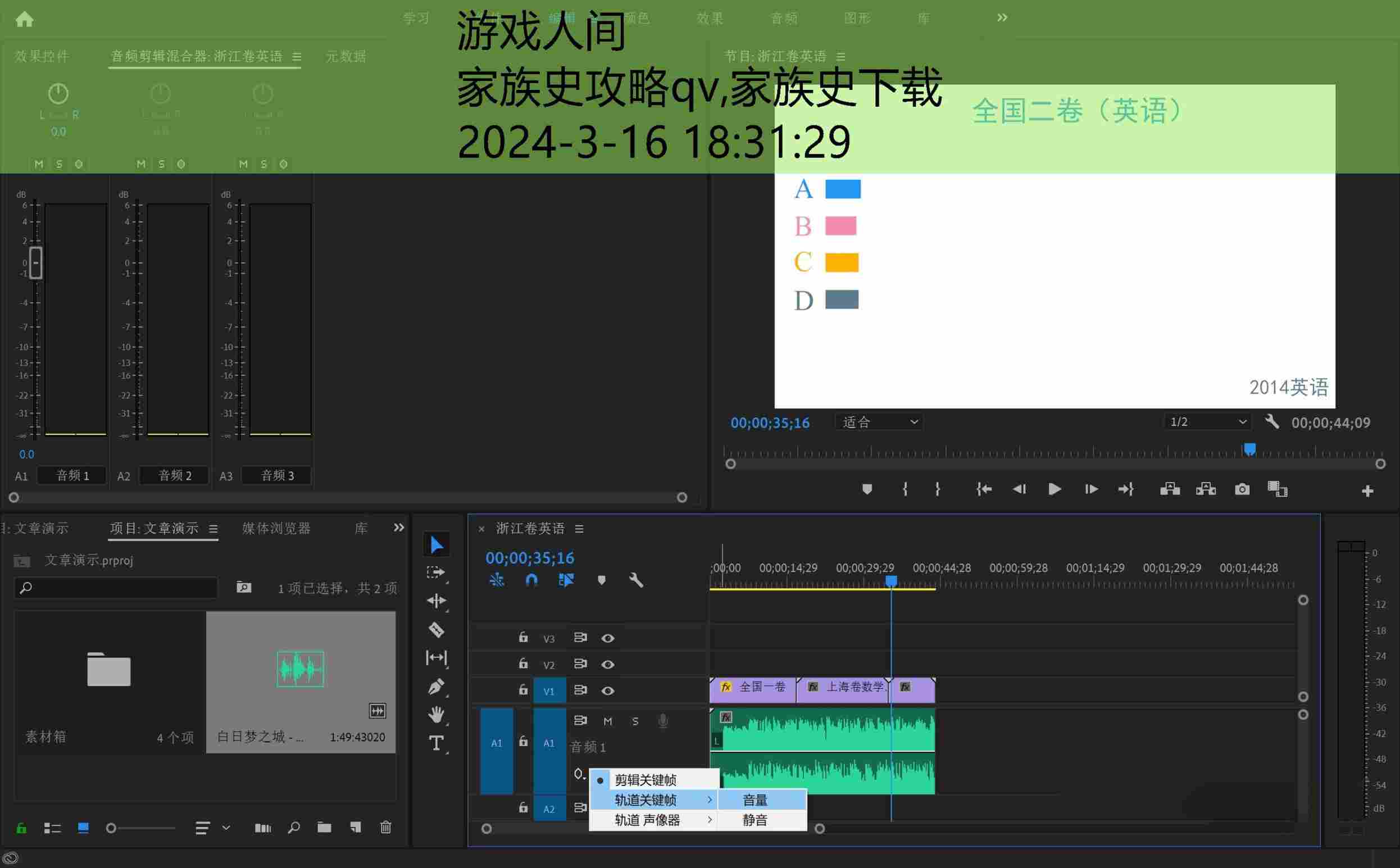1400x868 pixels.
Task: Go to Out point
Action: [1126, 489]
